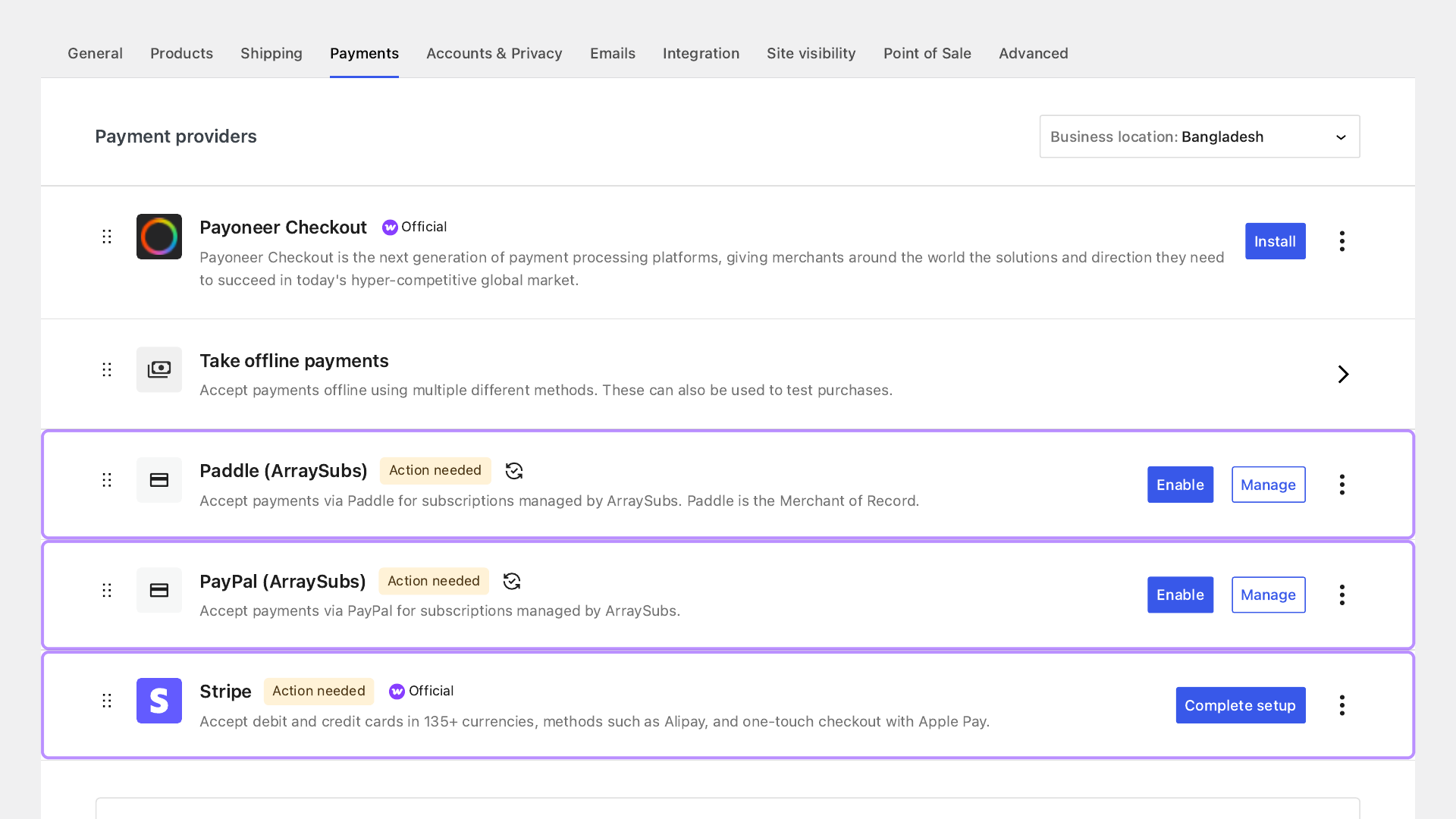Open the Point of Sale tab
The width and height of the screenshot is (1456, 819).
tap(927, 53)
